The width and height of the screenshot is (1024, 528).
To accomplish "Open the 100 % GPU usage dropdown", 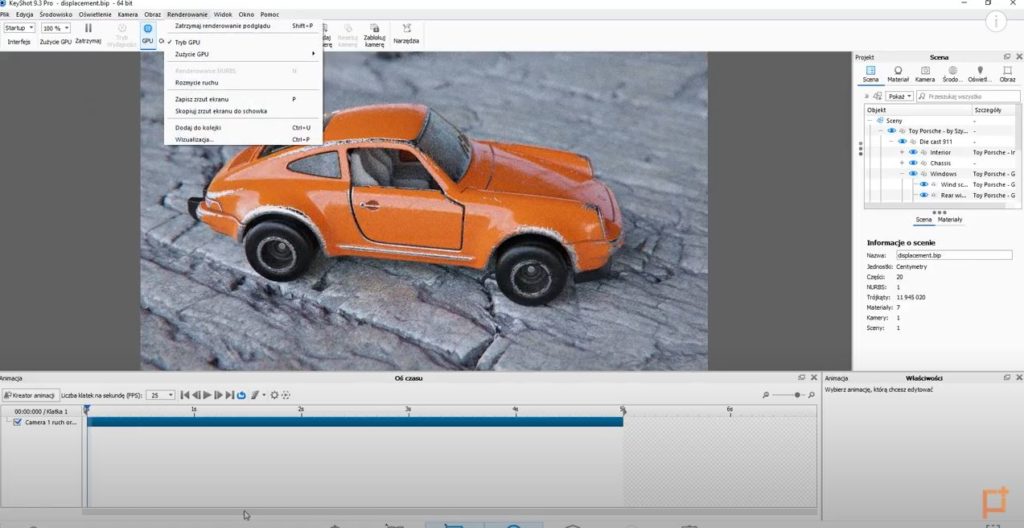I will pyautogui.click(x=56, y=28).
